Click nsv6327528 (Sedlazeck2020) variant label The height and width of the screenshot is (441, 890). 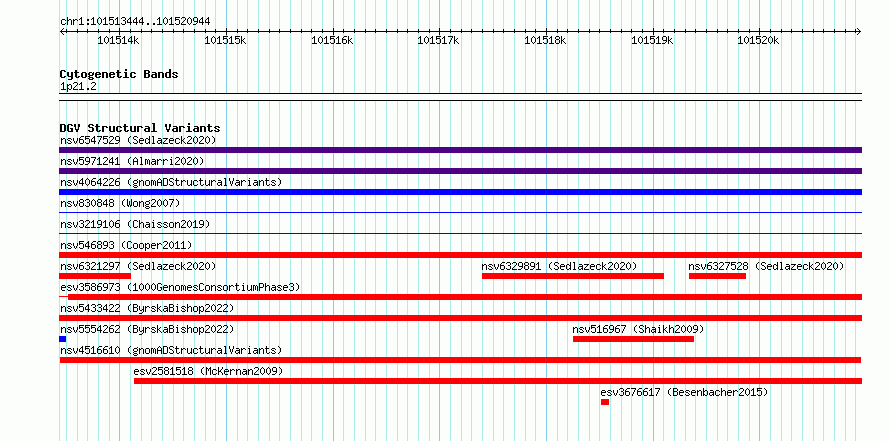(x=766, y=266)
